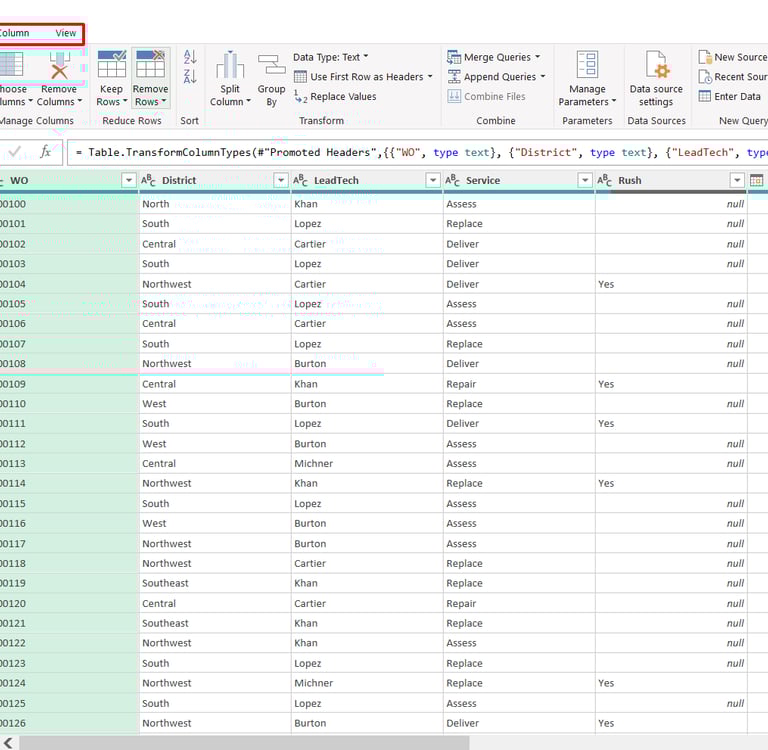The image size is (768, 750).
Task: Click the Remove Rows icon
Action: (150, 66)
